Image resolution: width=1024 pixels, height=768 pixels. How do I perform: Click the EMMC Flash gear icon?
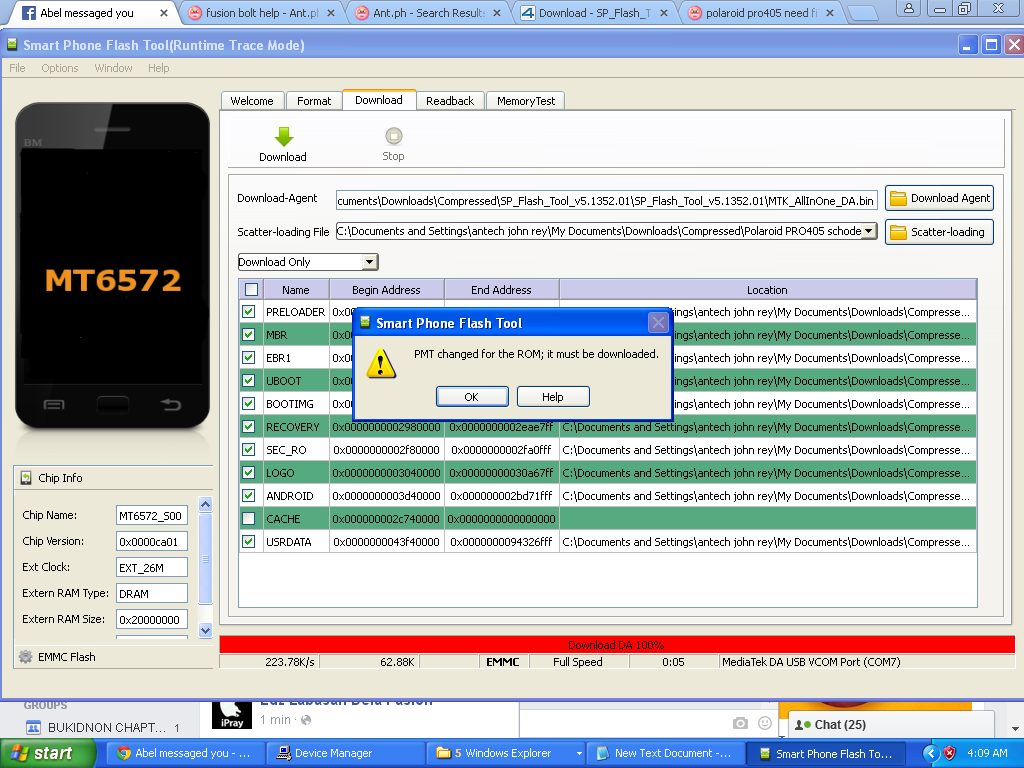25,657
